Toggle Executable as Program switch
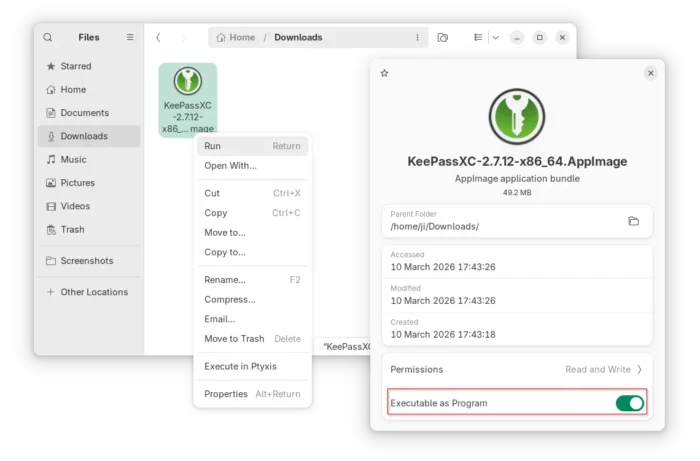Image resolution: width=700 pixels, height=461 pixels. click(x=629, y=403)
